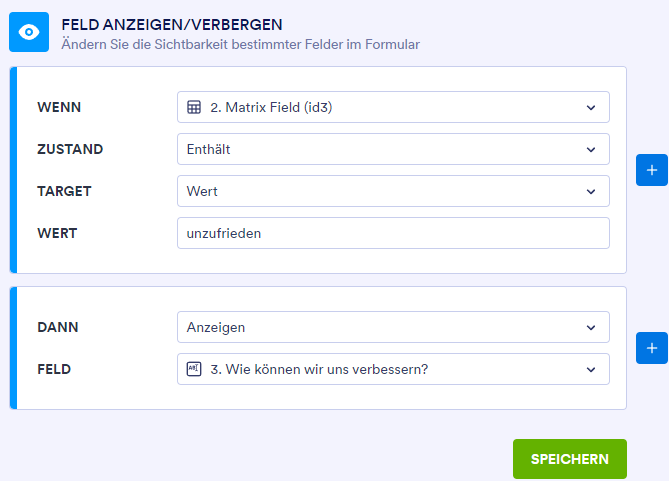This screenshot has height=481, width=669.
Task: Click the TARGET row label
Action: (64, 191)
